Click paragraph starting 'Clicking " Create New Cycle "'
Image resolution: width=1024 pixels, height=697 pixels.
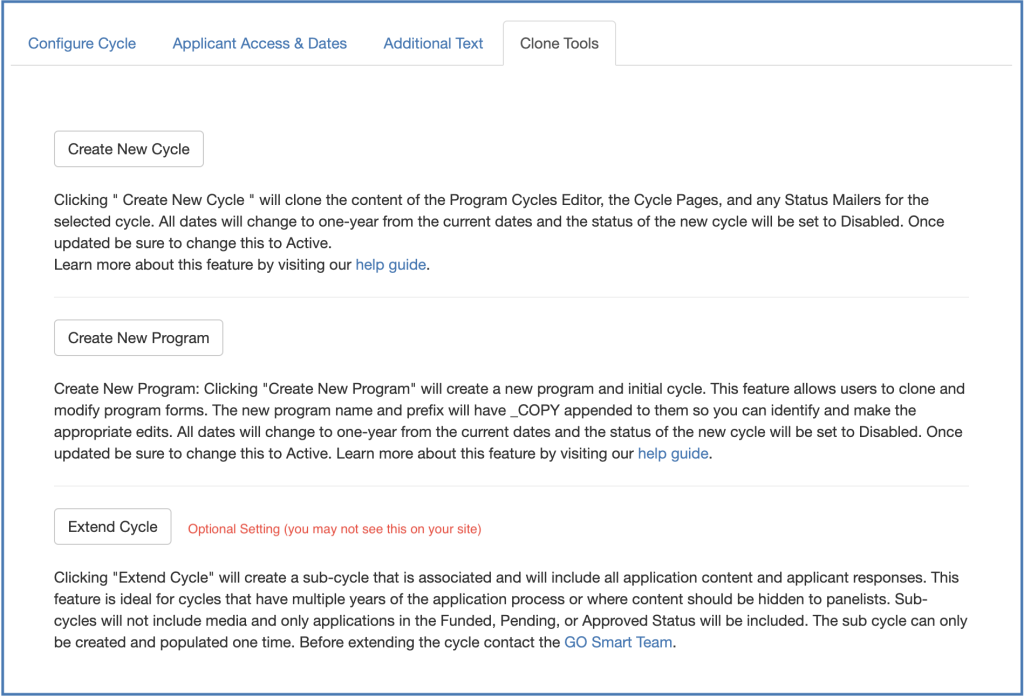pyautogui.click(x=498, y=221)
